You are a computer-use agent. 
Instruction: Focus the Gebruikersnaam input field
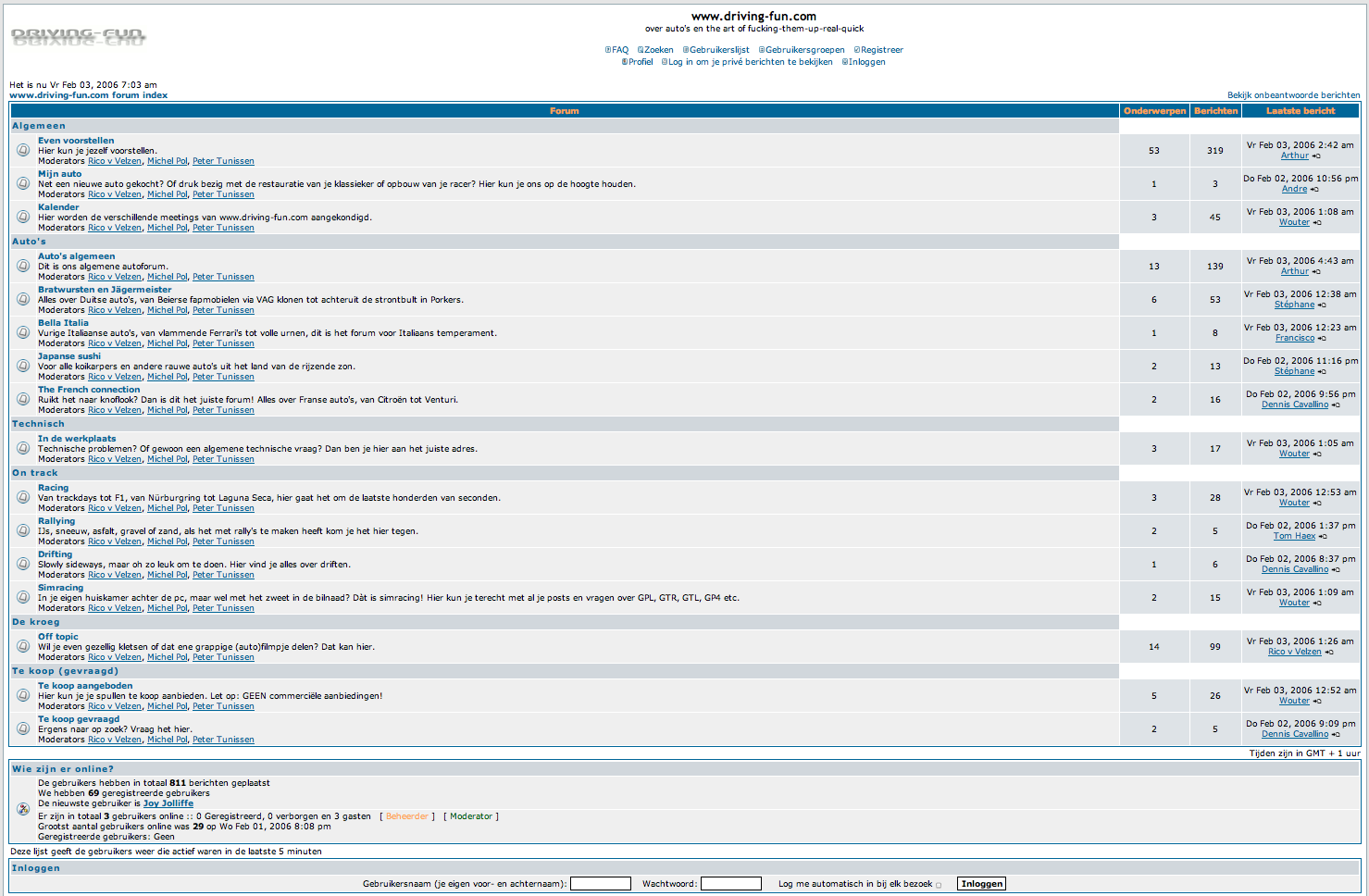[600, 884]
